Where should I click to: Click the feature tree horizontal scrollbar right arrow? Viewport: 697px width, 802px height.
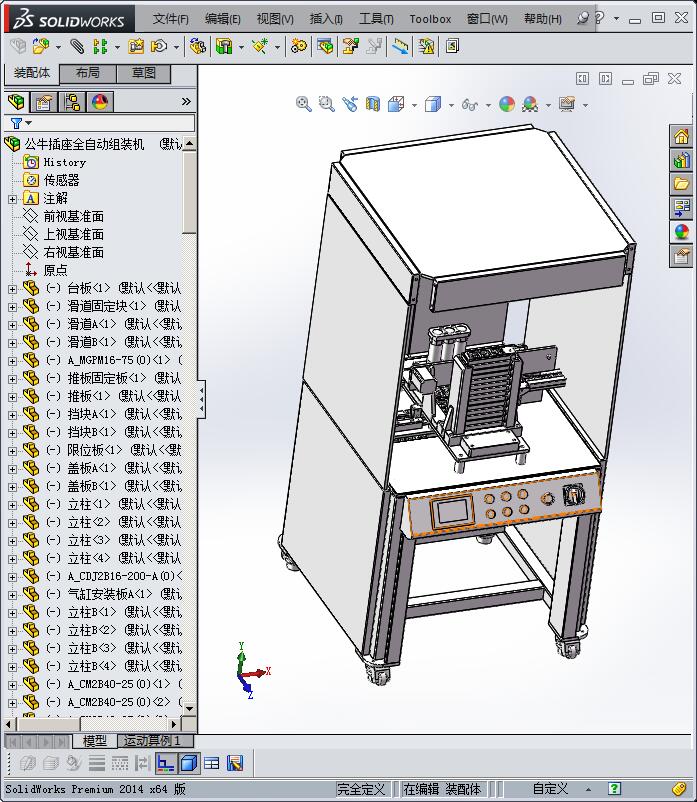pyautogui.click(x=174, y=724)
